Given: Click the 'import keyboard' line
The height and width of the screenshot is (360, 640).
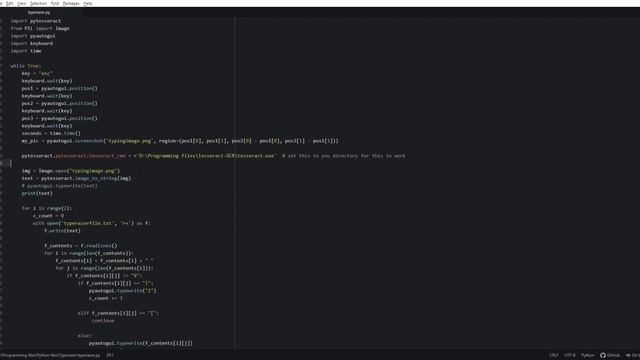Looking at the screenshot, I should (x=32, y=43).
